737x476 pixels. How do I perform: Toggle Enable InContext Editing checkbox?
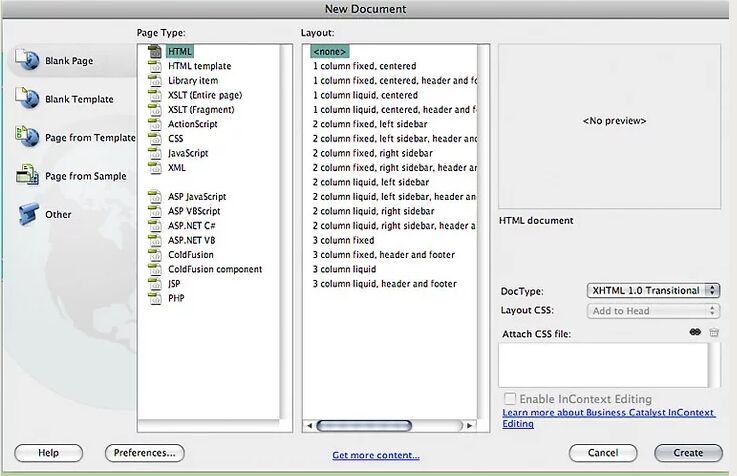tap(510, 399)
